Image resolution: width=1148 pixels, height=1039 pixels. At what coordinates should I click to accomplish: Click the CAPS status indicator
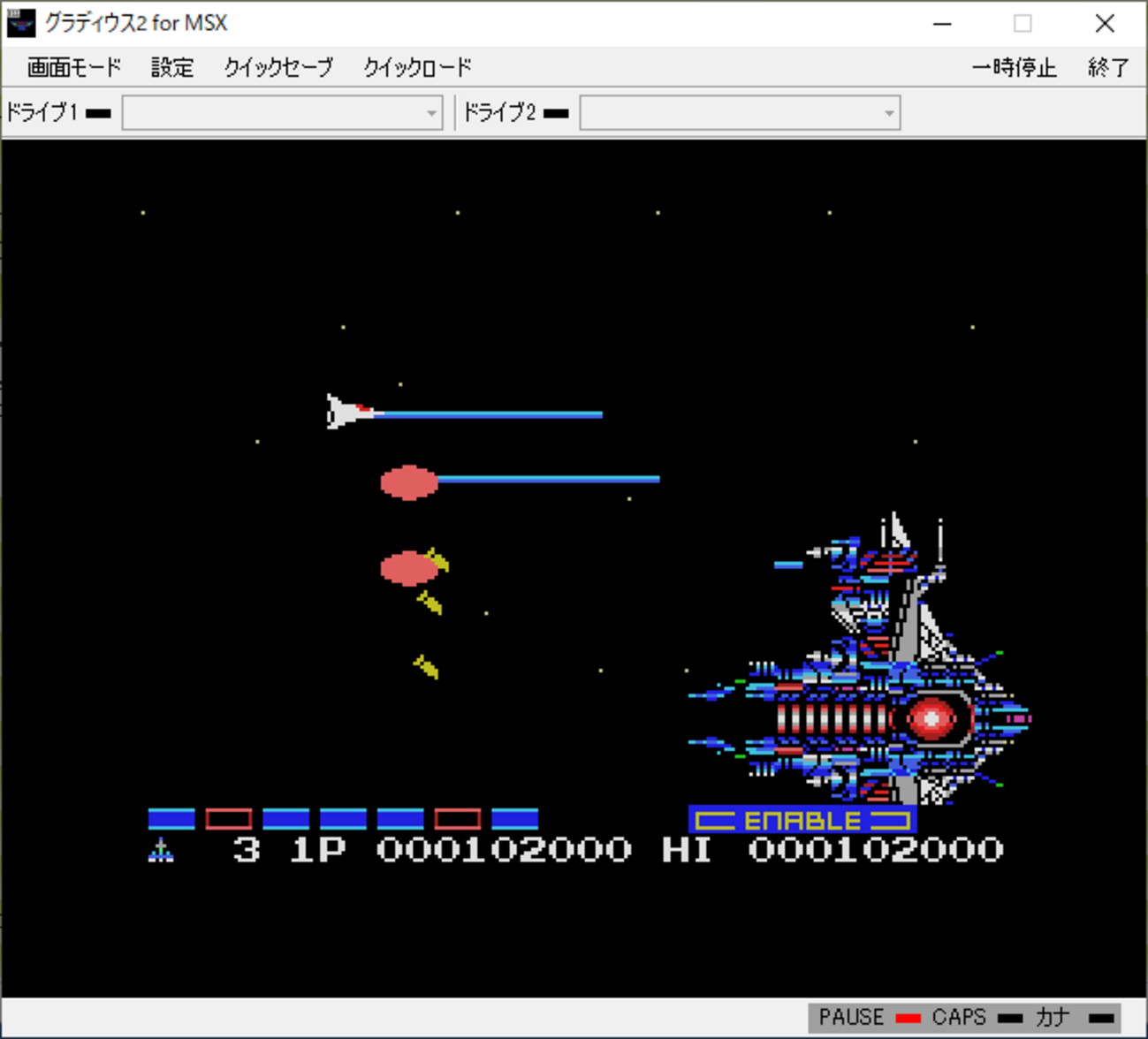pos(1010,1018)
